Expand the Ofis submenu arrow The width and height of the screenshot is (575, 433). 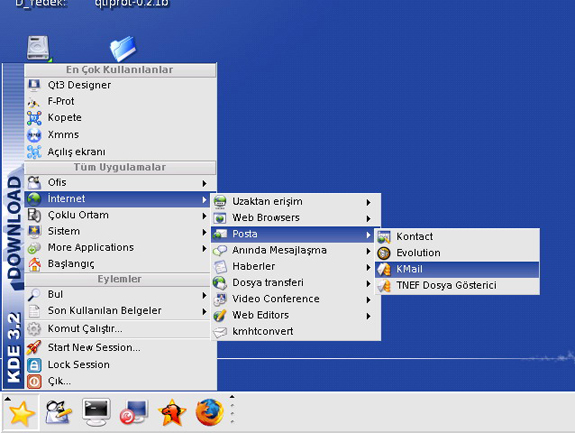pyautogui.click(x=204, y=183)
